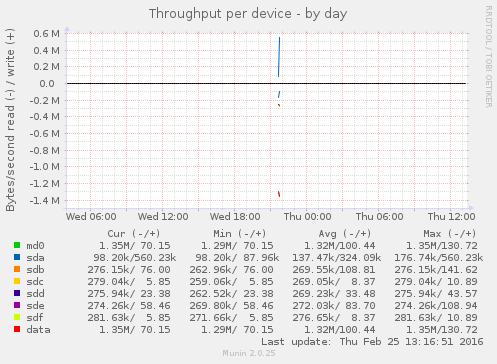Click the sdd dark blue legend swatch

point(17,293)
